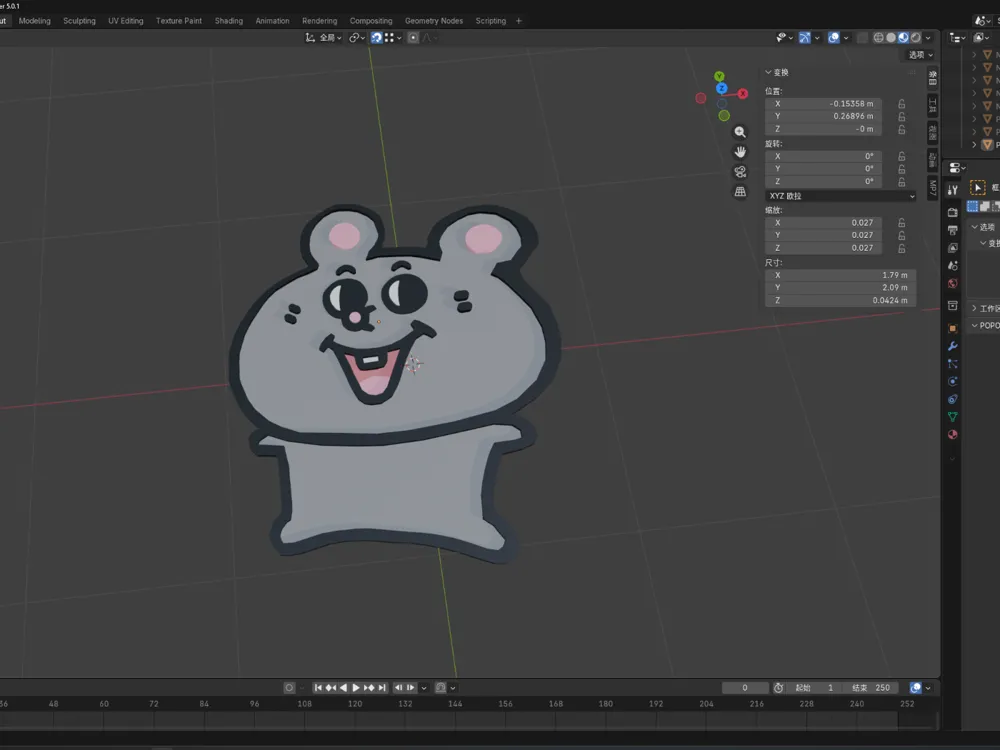Open the Object properties orange square

coord(953,328)
